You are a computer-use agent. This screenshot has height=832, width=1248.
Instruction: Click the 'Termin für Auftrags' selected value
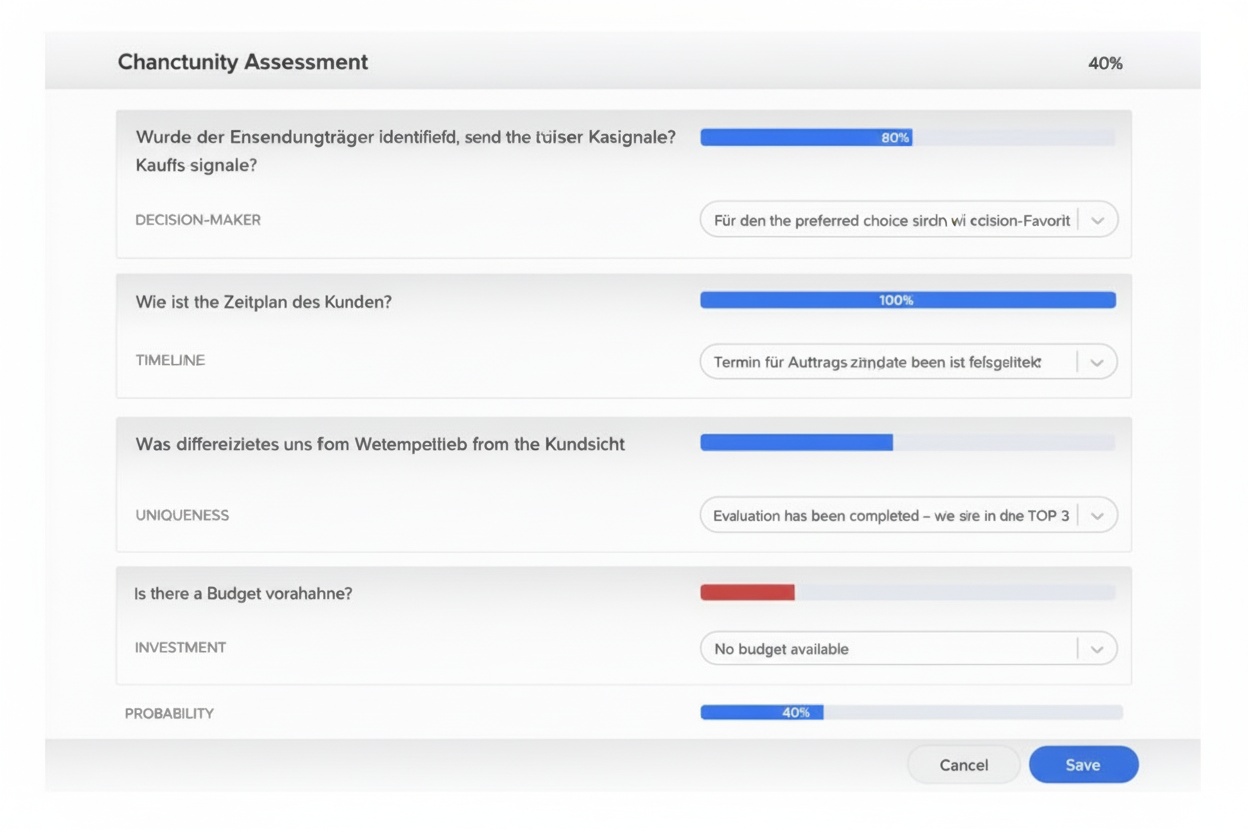point(878,362)
